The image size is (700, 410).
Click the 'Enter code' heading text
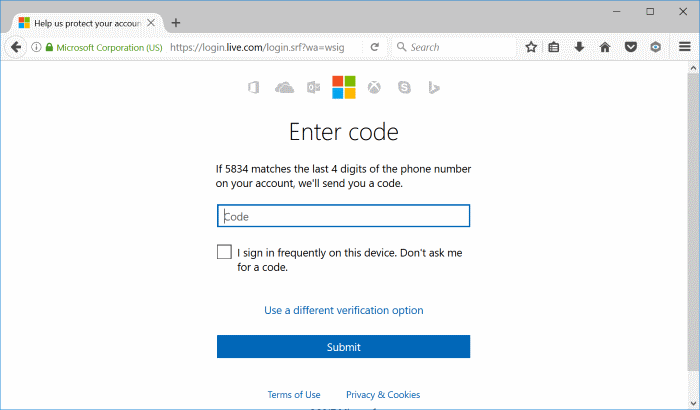tap(344, 132)
